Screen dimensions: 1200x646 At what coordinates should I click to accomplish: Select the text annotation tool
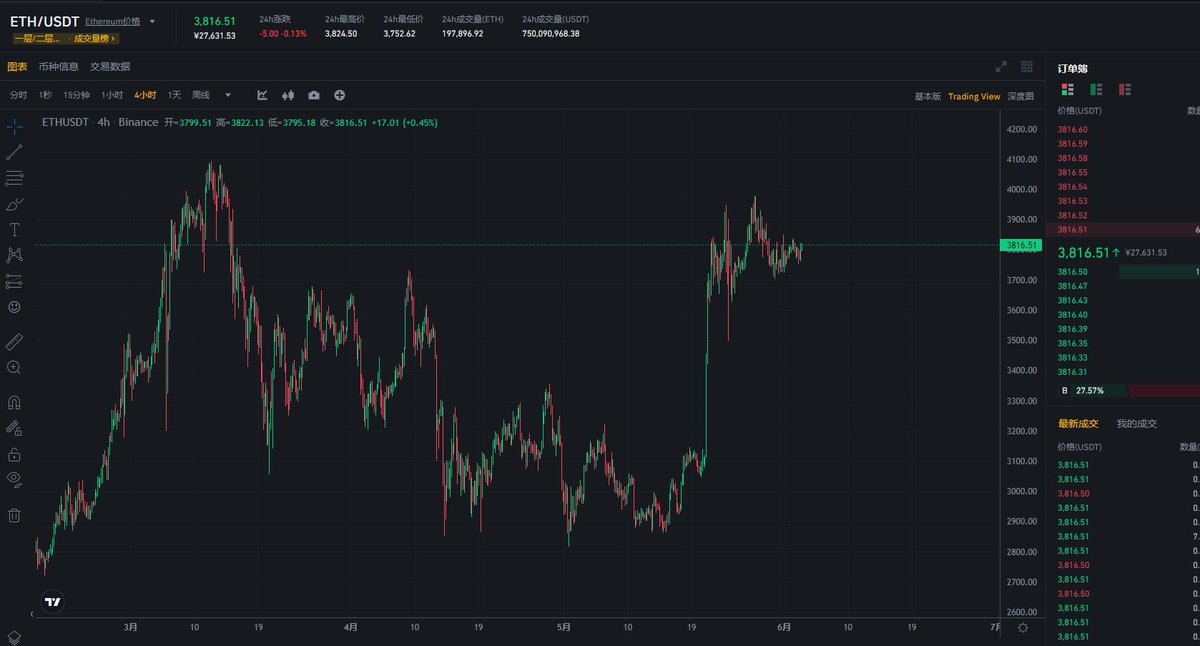(x=14, y=230)
